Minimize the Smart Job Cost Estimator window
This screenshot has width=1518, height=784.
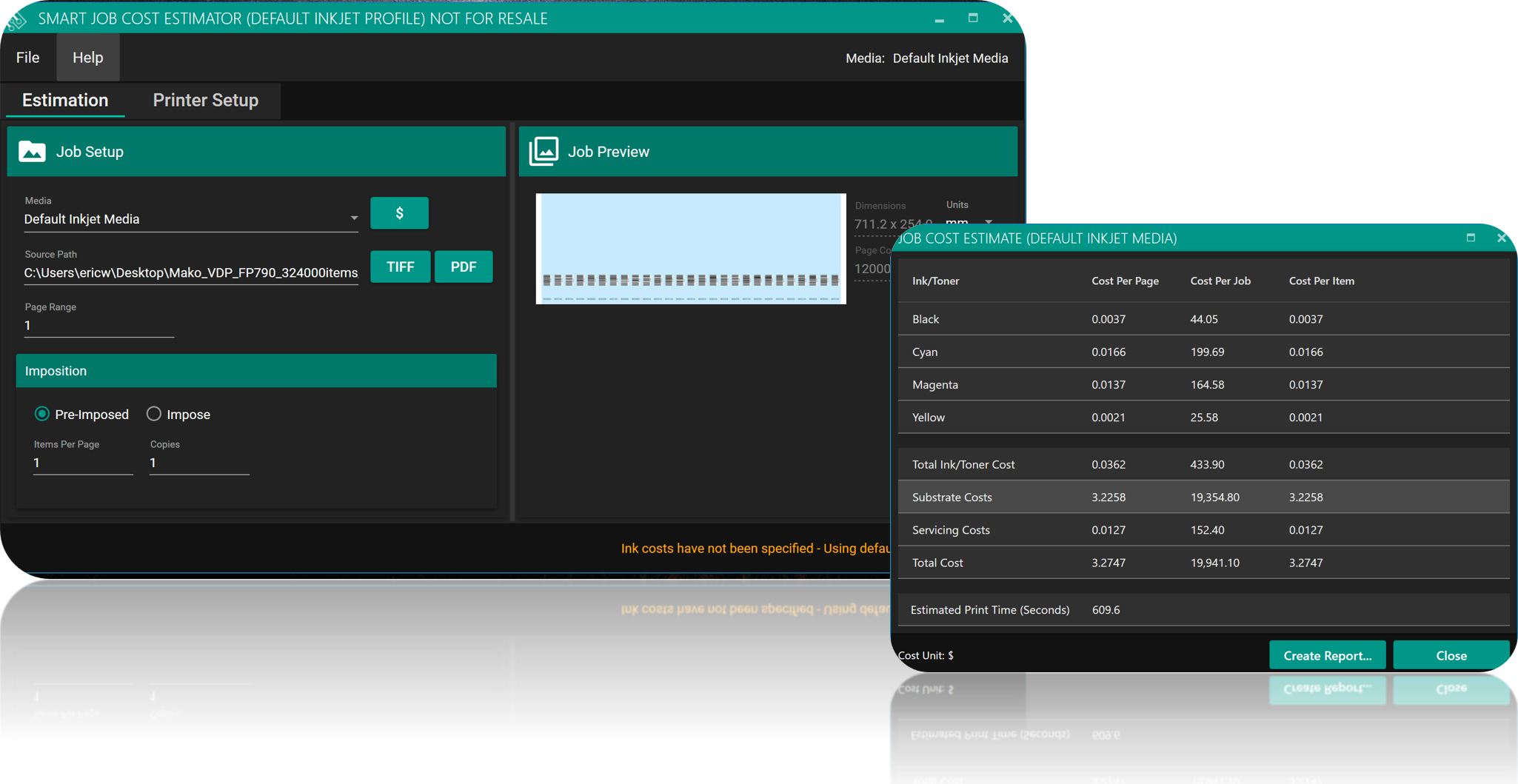coord(939,19)
